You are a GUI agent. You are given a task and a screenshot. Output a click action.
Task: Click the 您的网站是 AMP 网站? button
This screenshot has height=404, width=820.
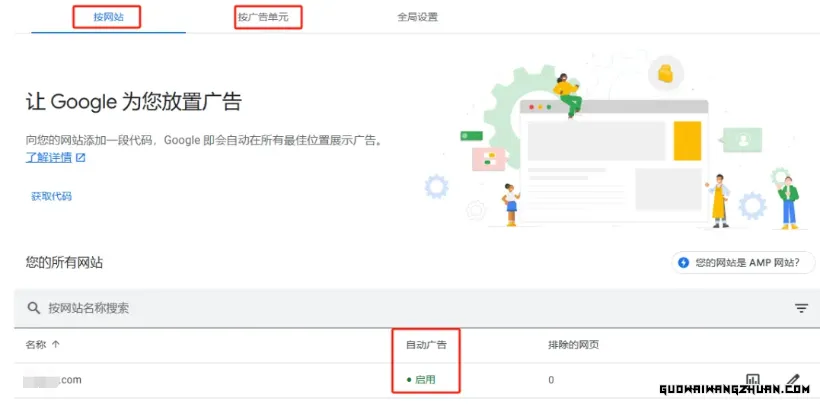743,262
